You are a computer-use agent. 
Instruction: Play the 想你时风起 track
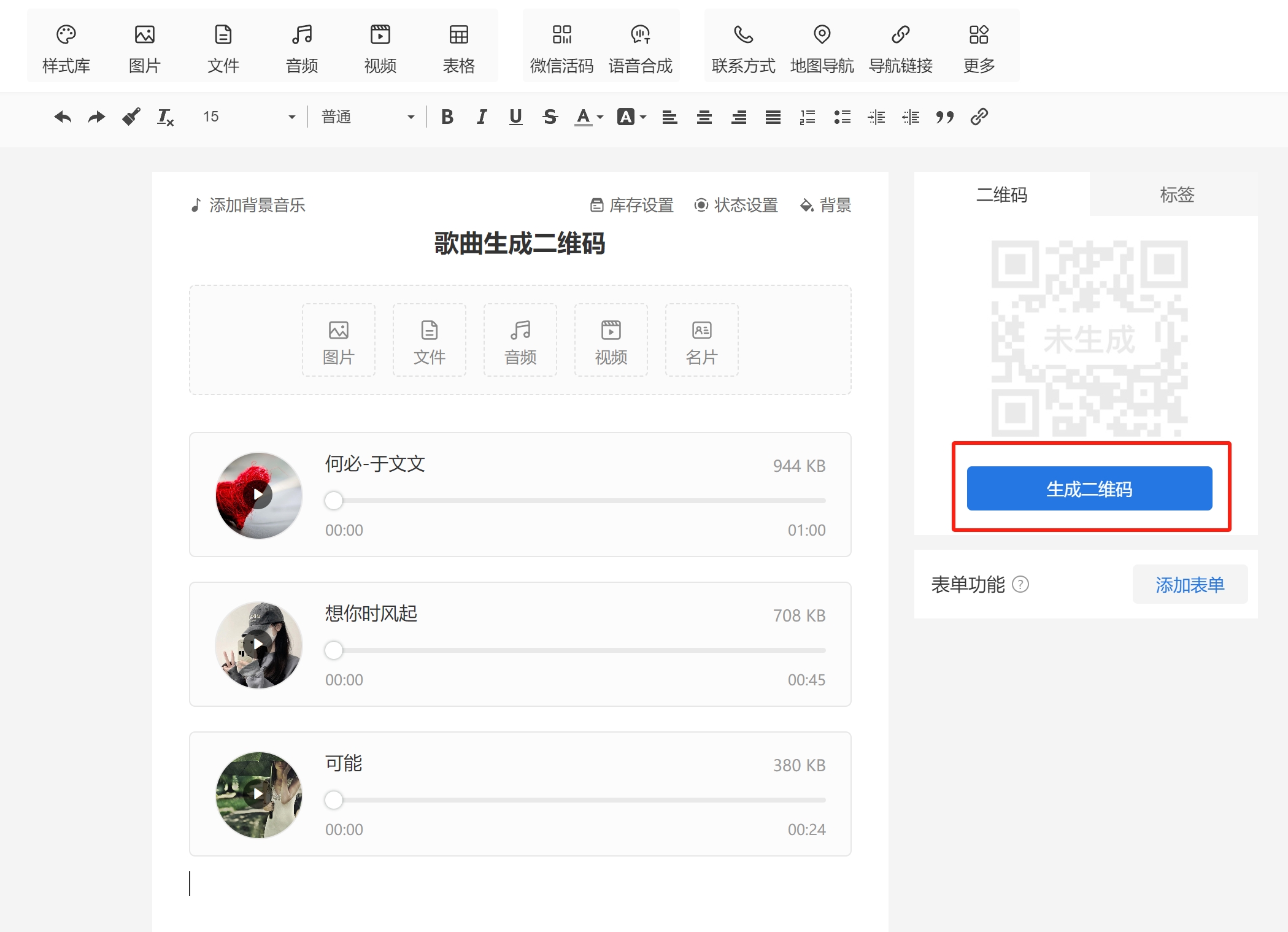pos(258,644)
